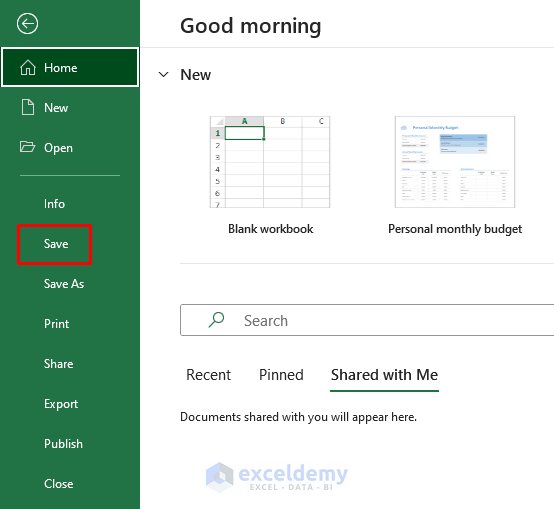
Task: Go to the Share option
Action: pyautogui.click(x=59, y=363)
